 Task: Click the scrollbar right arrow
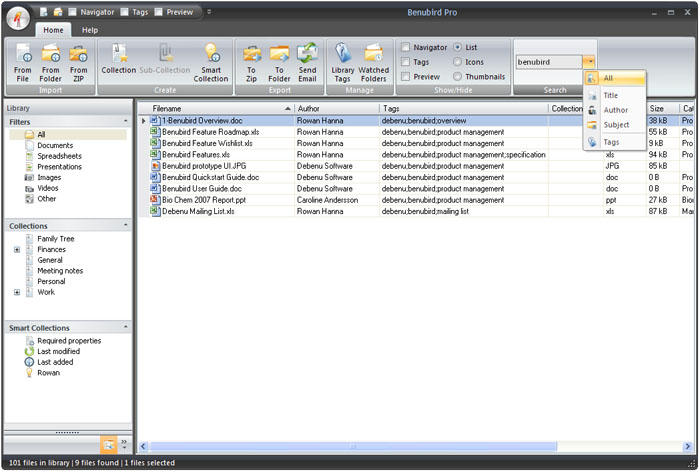coord(688,446)
